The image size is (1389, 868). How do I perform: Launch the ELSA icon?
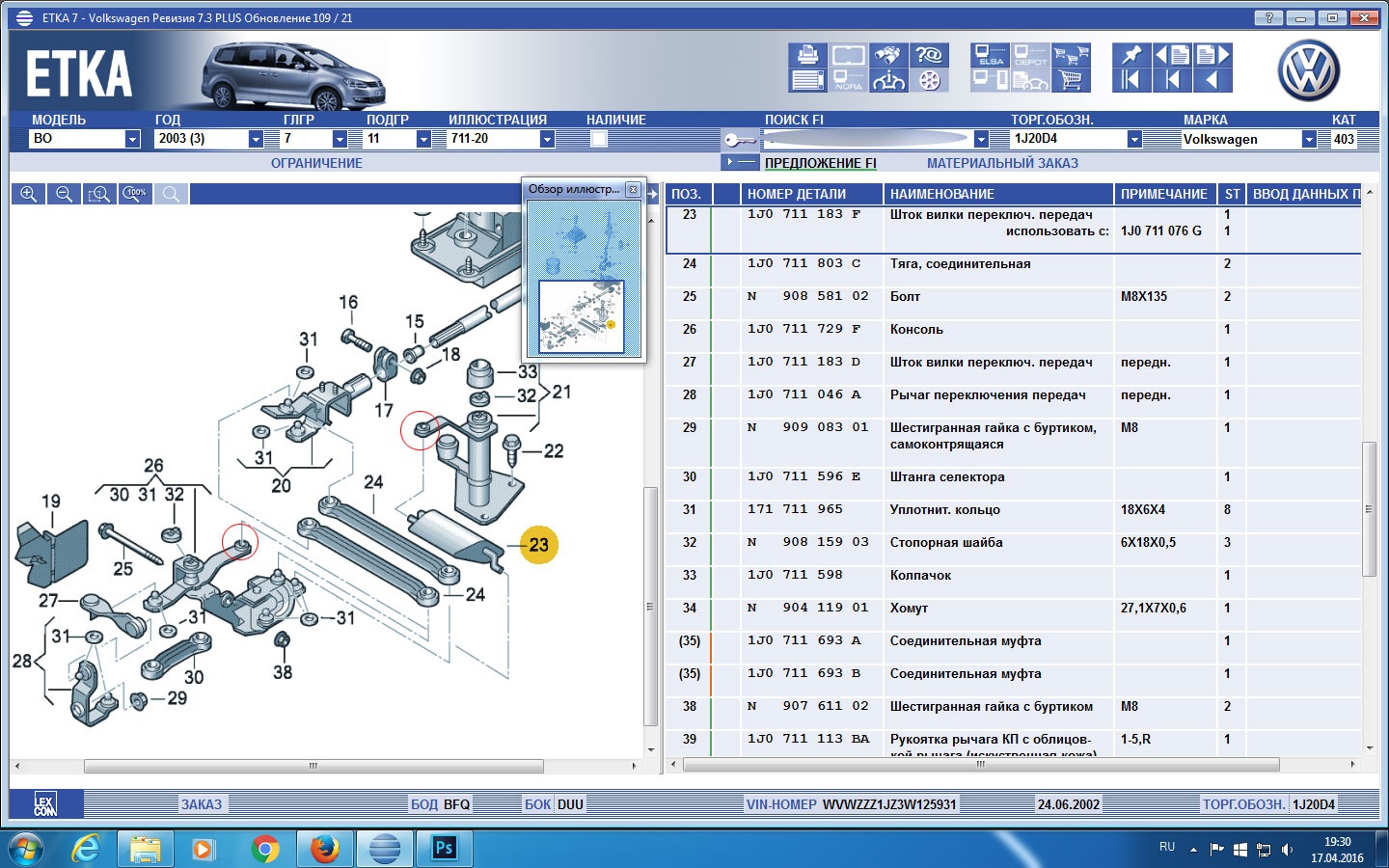[x=991, y=56]
